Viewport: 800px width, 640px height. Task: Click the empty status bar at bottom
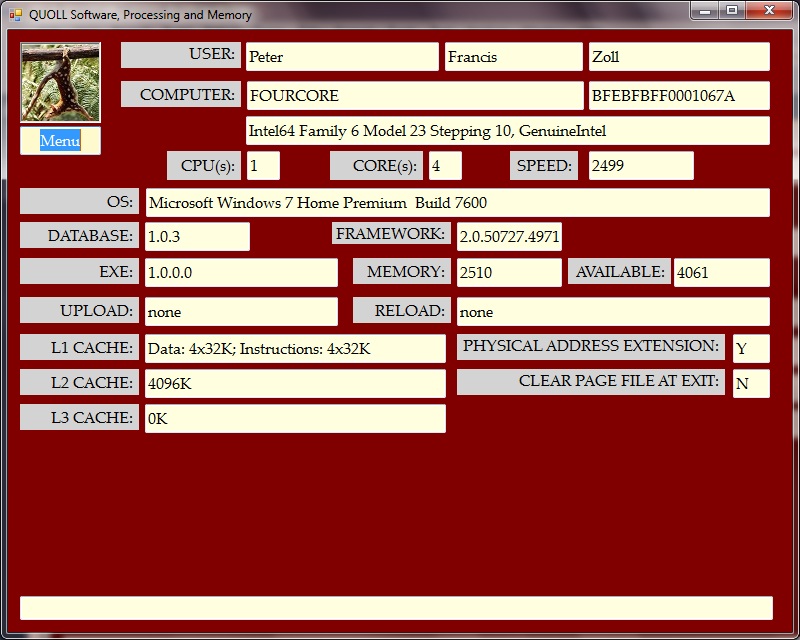click(x=396, y=608)
